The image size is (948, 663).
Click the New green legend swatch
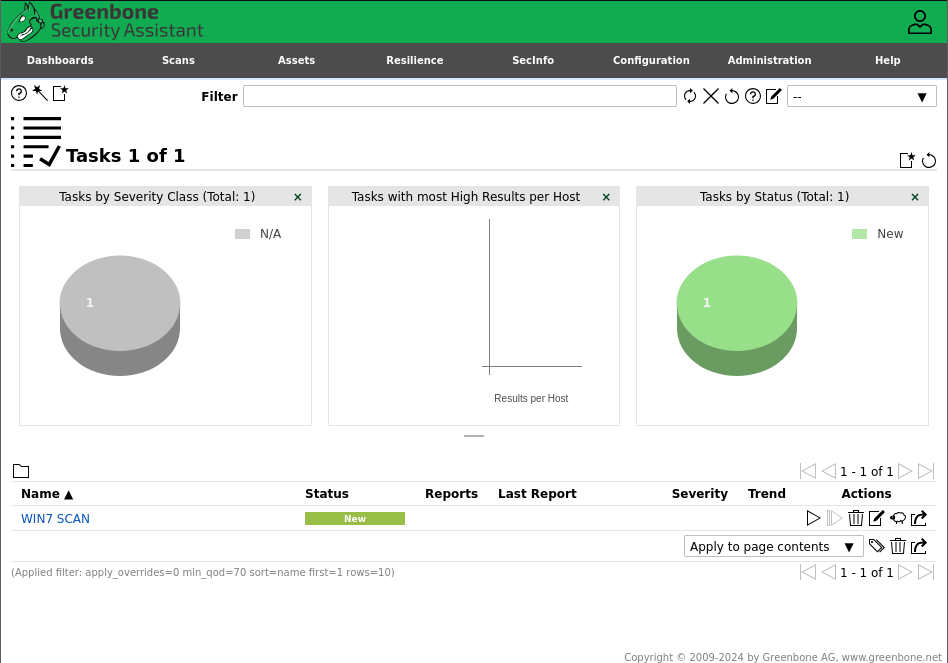point(859,234)
